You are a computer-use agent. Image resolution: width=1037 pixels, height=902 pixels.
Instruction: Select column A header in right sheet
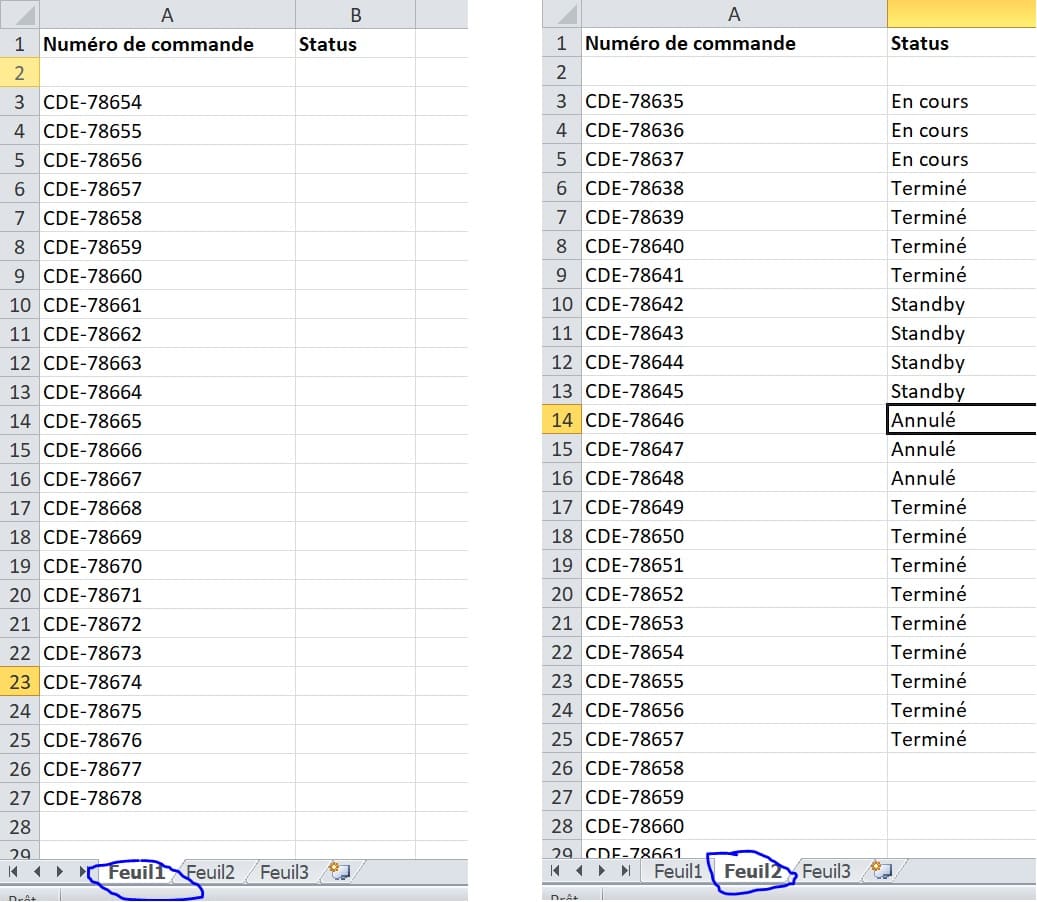point(734,14)
